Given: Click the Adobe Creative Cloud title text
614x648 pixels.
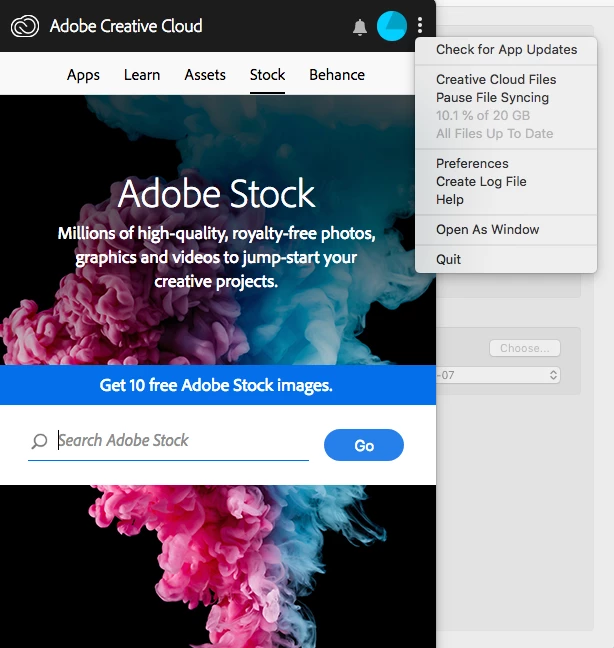Looking at the screenshot, I should pyautogui.click(x=126, y=26).
